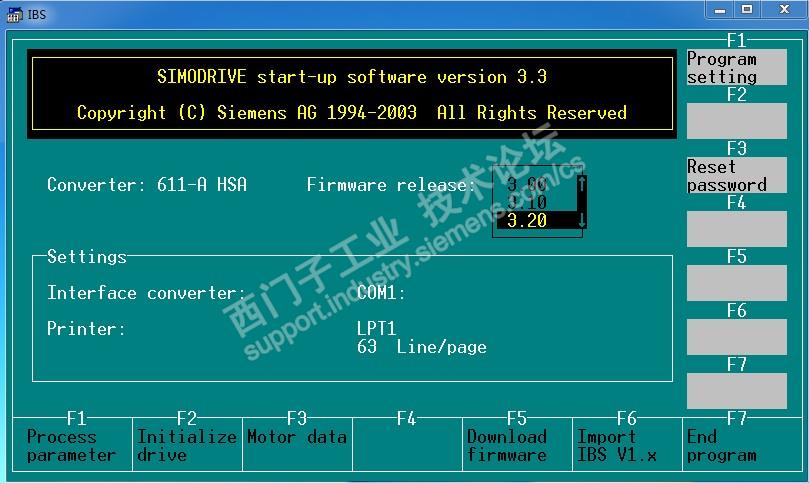
Task: Click the 63 Line/page value
Action: [x=422, y=347]
